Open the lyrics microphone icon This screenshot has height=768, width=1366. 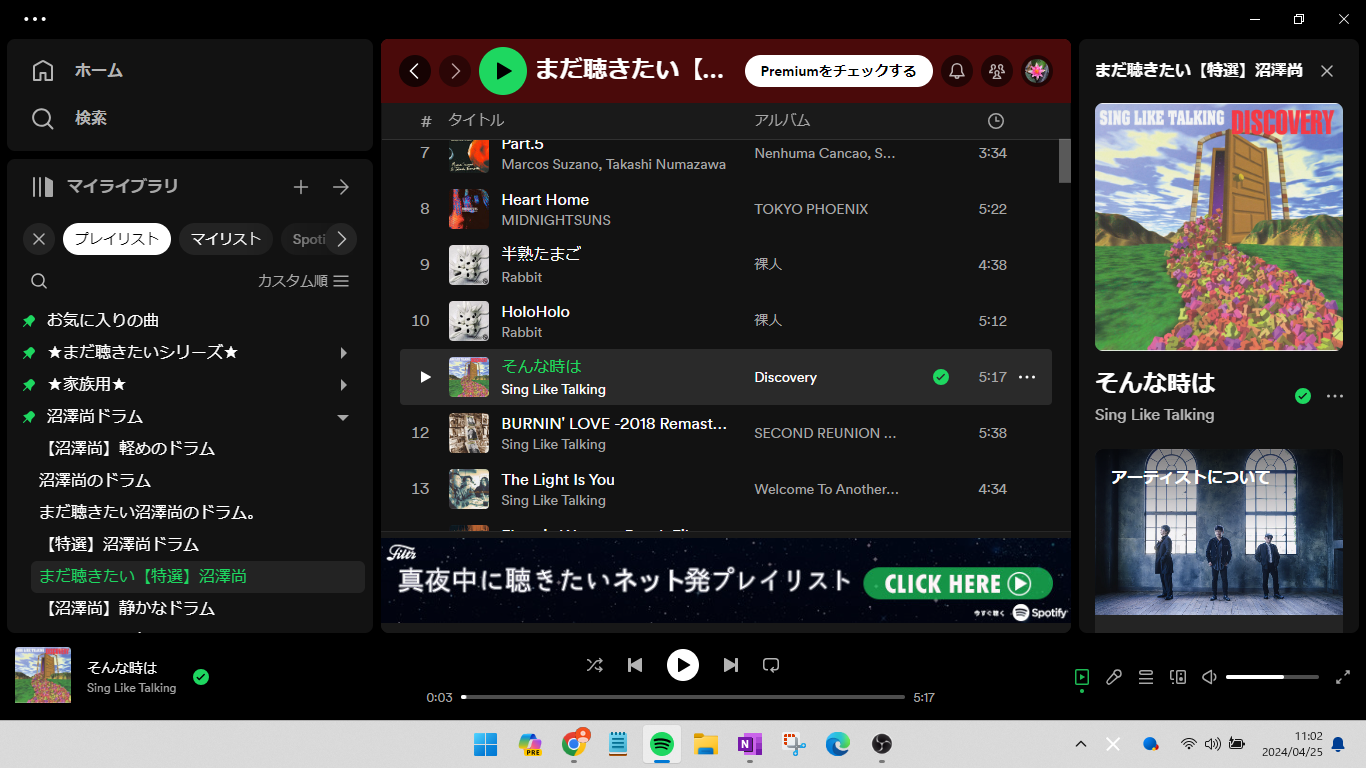click(x=1114, y=677)
